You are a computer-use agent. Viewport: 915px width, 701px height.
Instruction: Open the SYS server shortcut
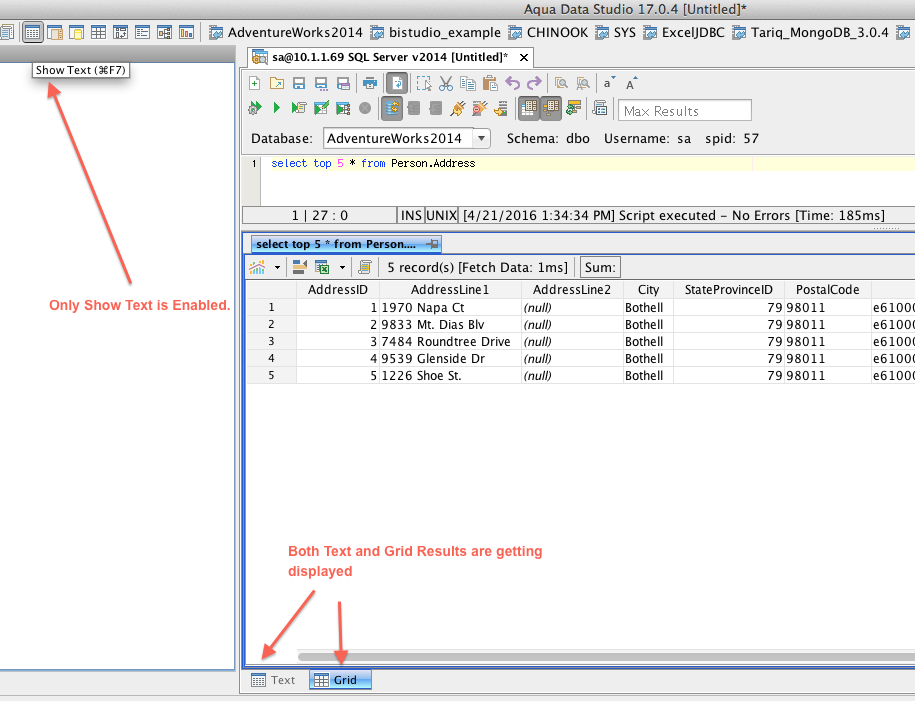[x=616, y=33]
